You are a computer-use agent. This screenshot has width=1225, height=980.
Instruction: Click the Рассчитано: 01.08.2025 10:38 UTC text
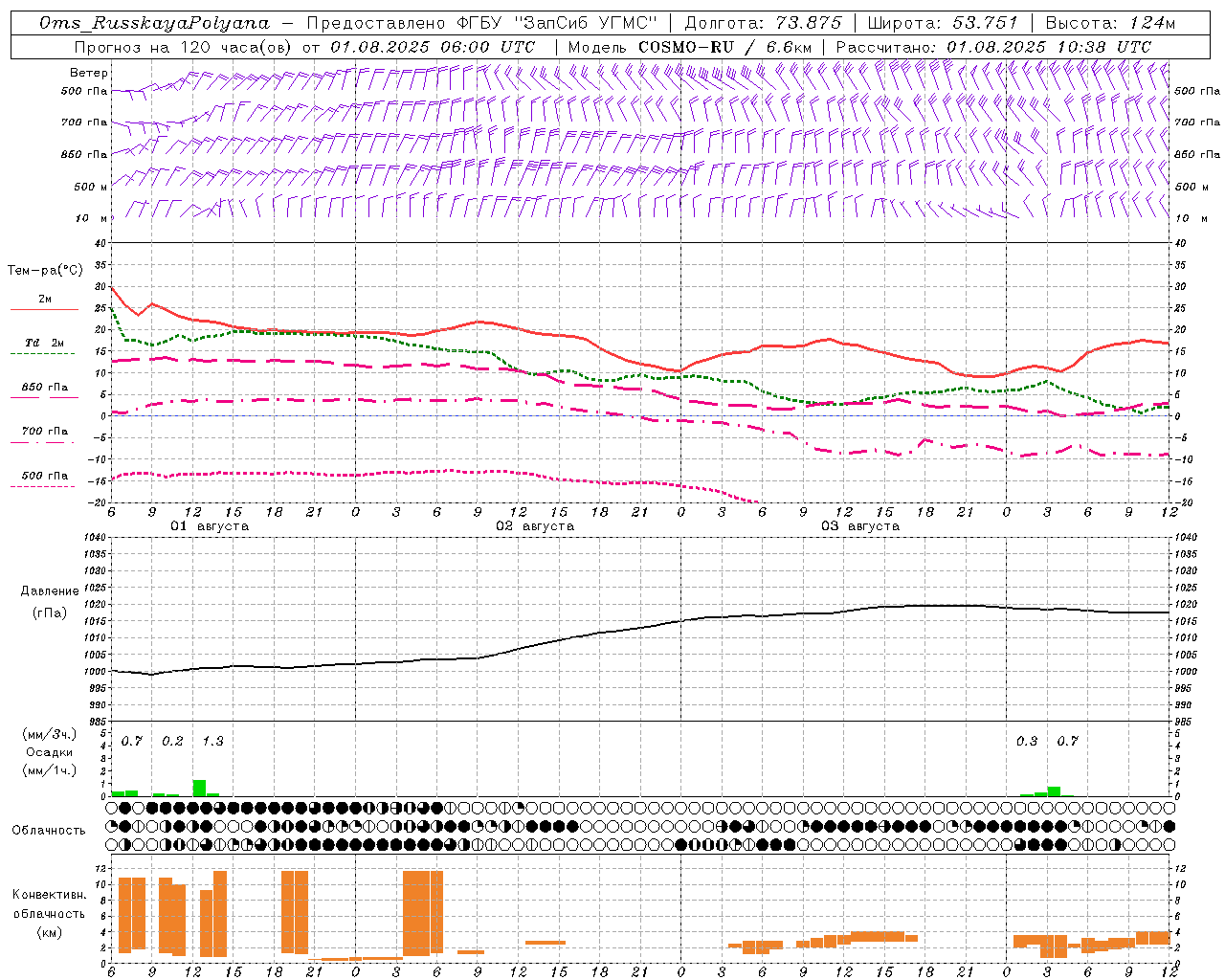(x=993, y=47)
